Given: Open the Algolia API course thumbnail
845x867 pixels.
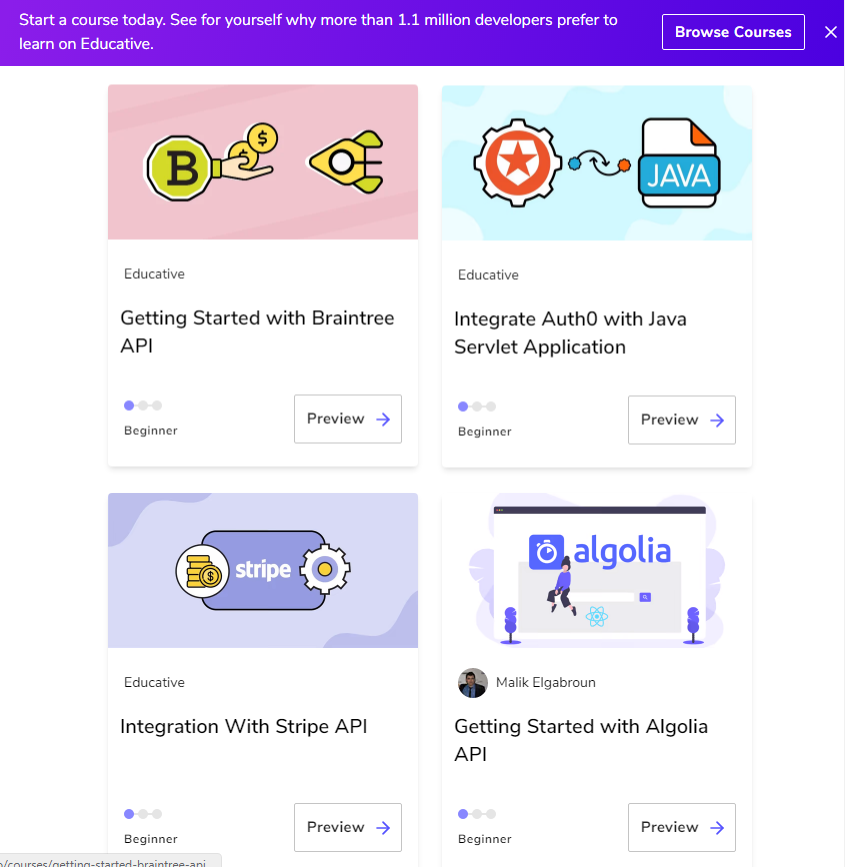Looking at the screenshot, I should pyautogui.click(x=597, y=570).
